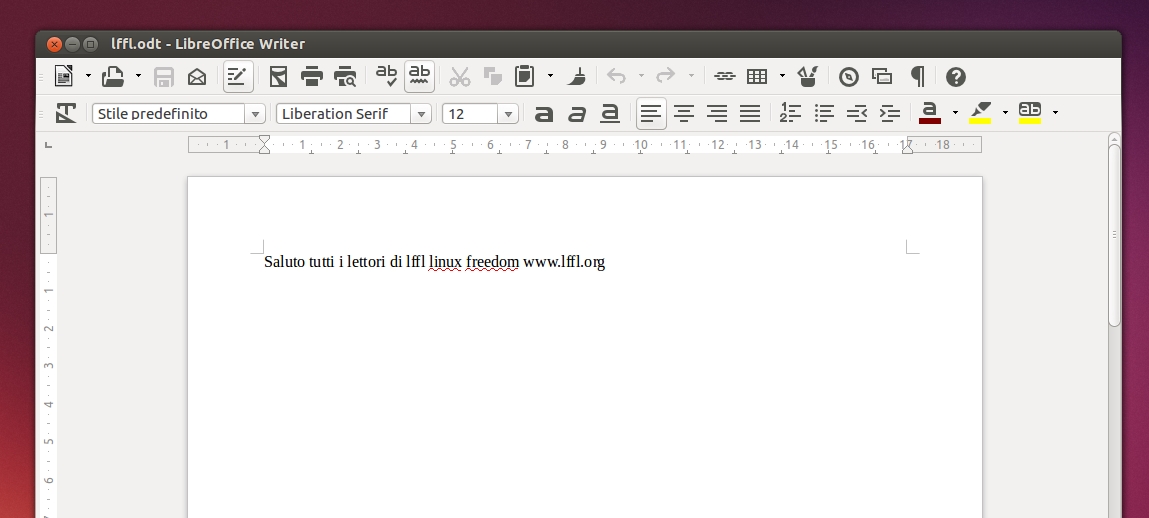Image resolution: width=1149 pixels, height=518 pixels.
Task: Expand the Open recent documents dropdown arrow
Action: tap(138, 75)
